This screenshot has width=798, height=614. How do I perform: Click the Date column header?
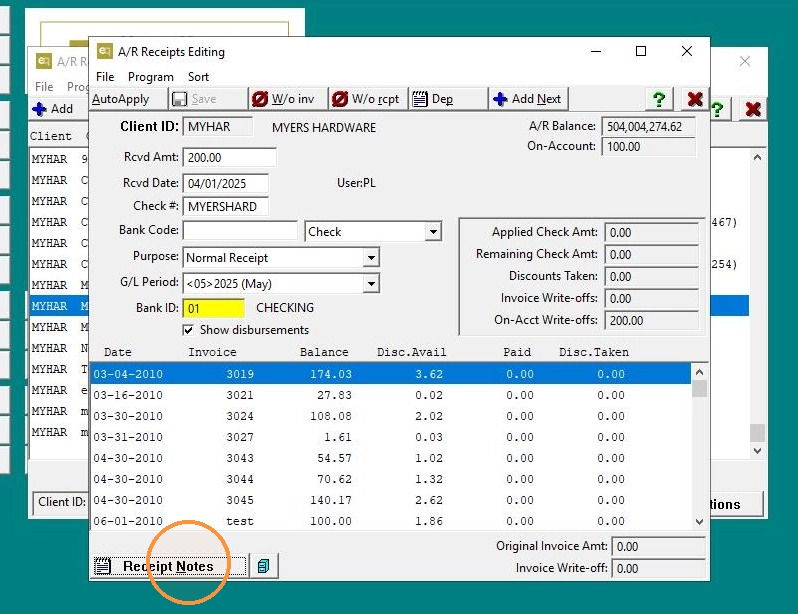point(118,352)
